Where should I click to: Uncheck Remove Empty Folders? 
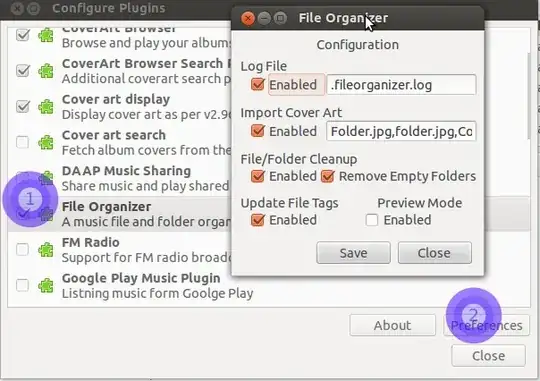328,176
